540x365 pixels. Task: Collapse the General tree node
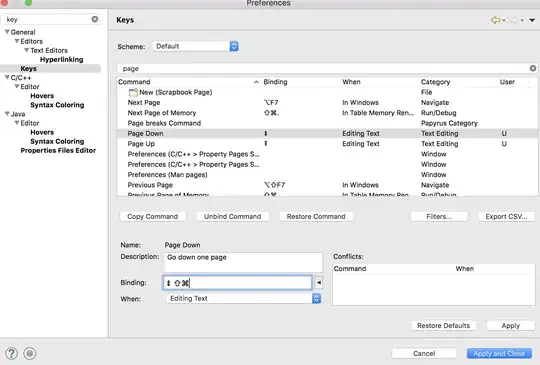[7, 32]
